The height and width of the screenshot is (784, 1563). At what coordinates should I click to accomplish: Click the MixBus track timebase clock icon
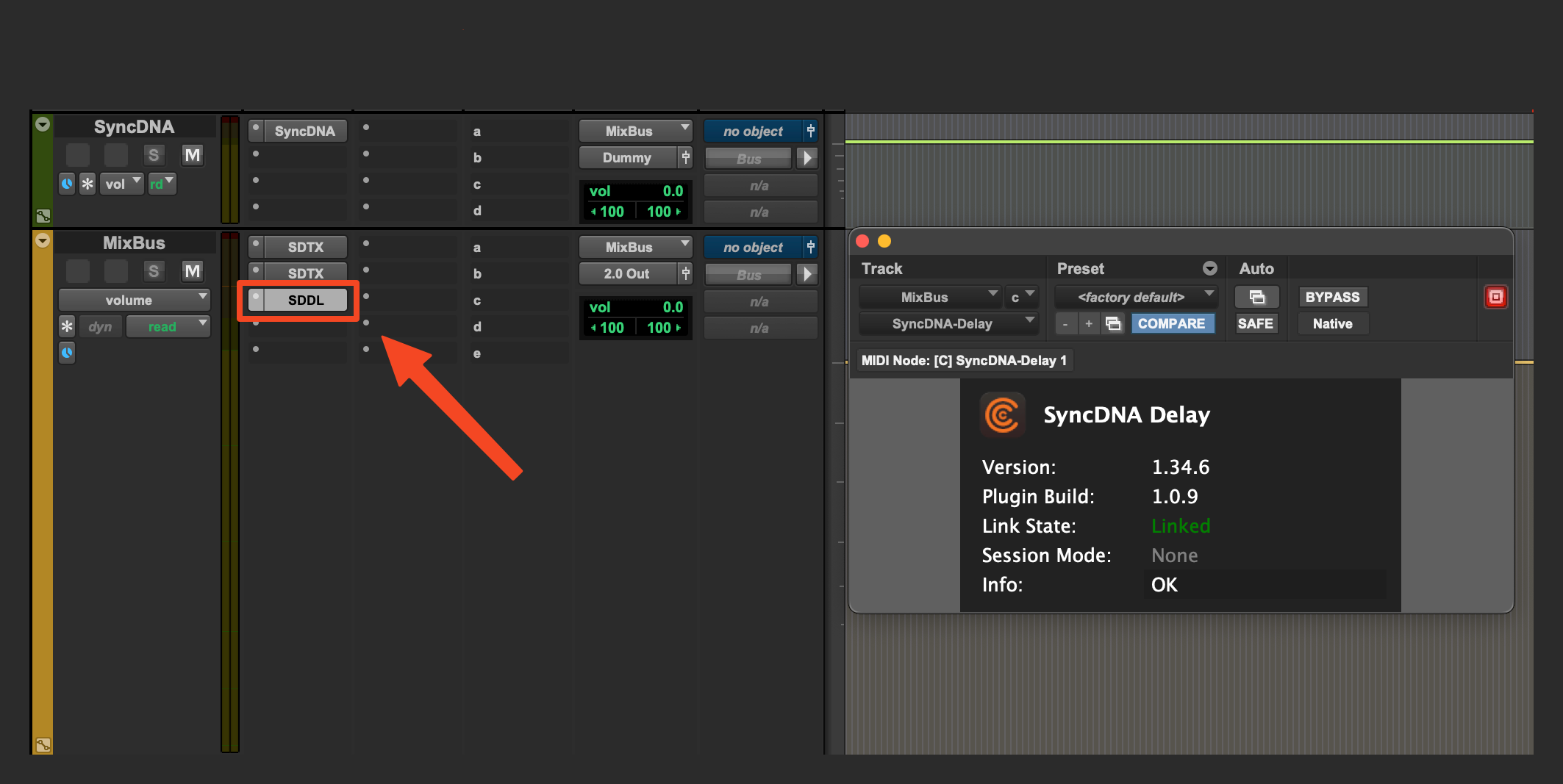(67, 353)
